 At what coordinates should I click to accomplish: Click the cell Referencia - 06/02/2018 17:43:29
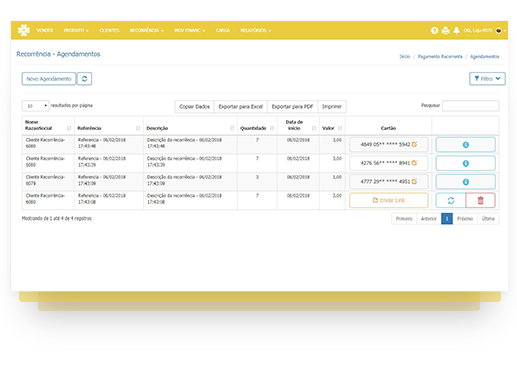coord(109,162)
